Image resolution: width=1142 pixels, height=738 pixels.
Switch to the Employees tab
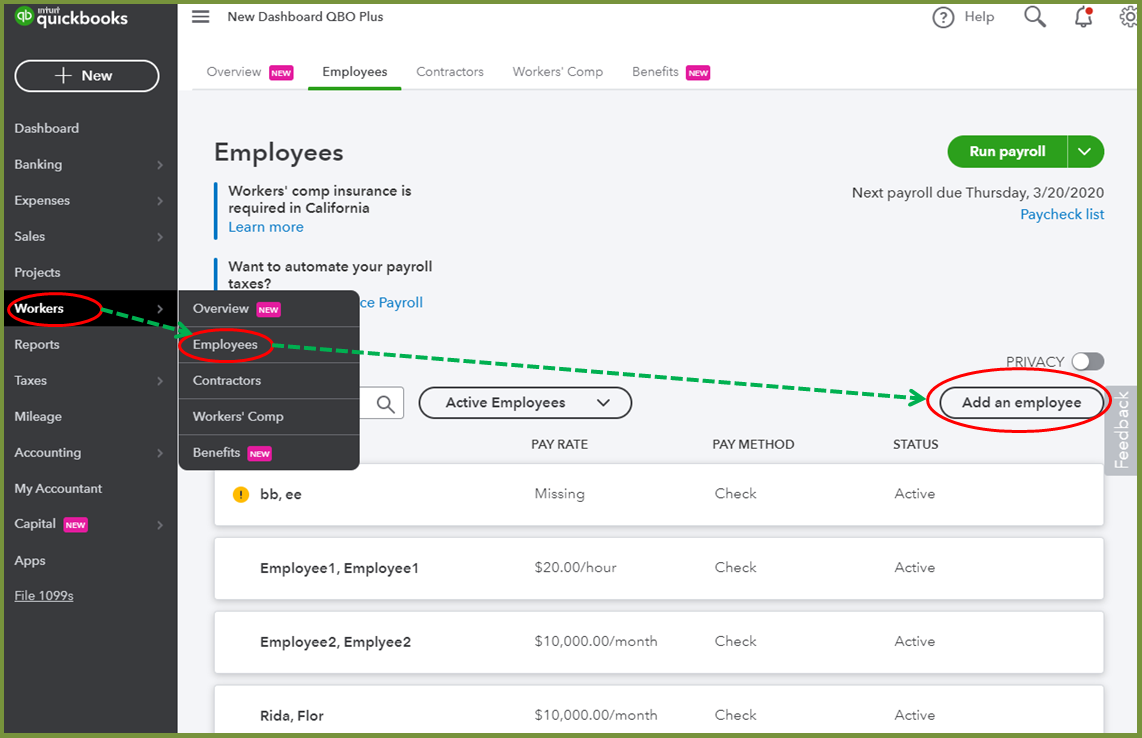coord(355,72)
